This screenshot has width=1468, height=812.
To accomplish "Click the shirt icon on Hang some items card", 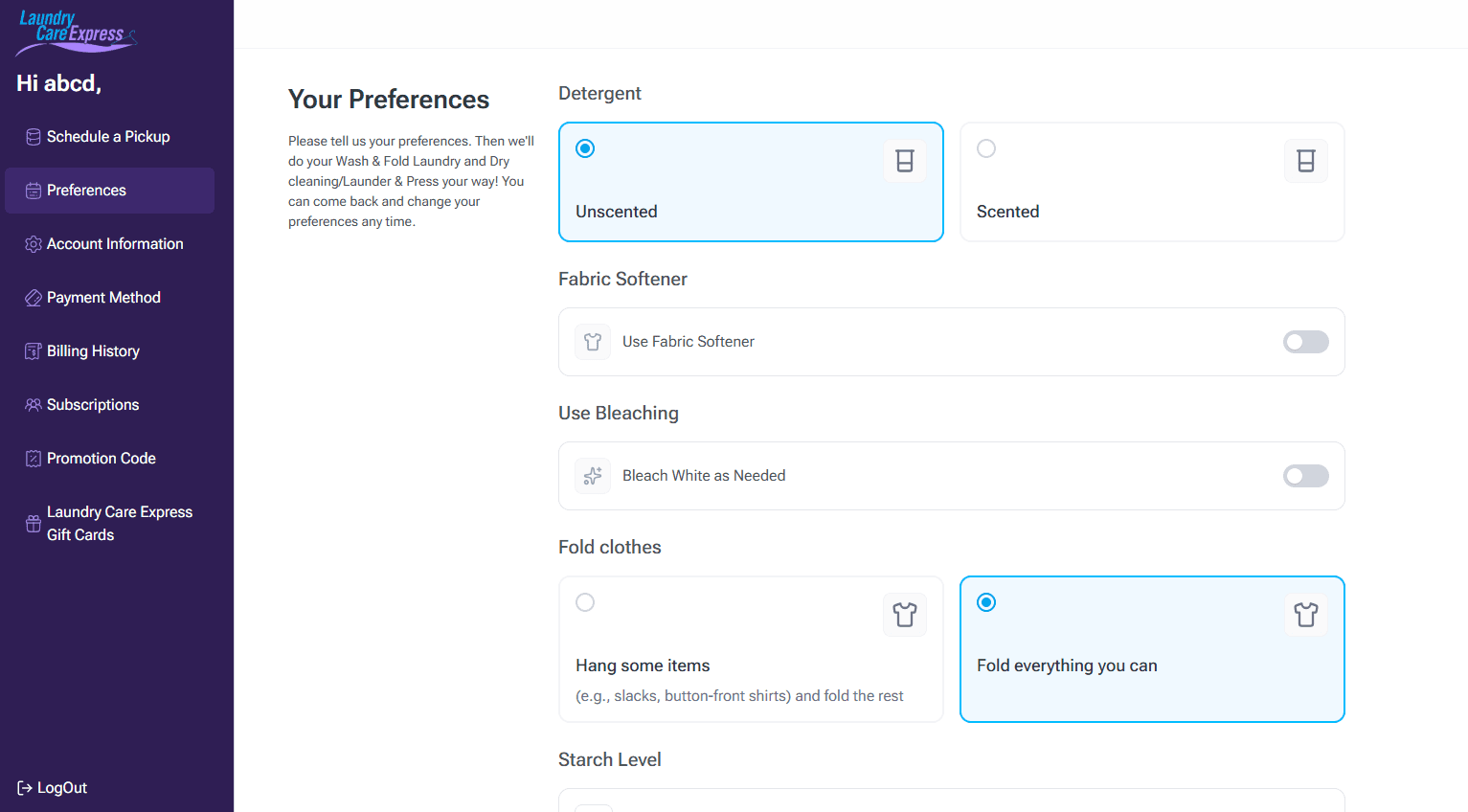I will point(905,615).
